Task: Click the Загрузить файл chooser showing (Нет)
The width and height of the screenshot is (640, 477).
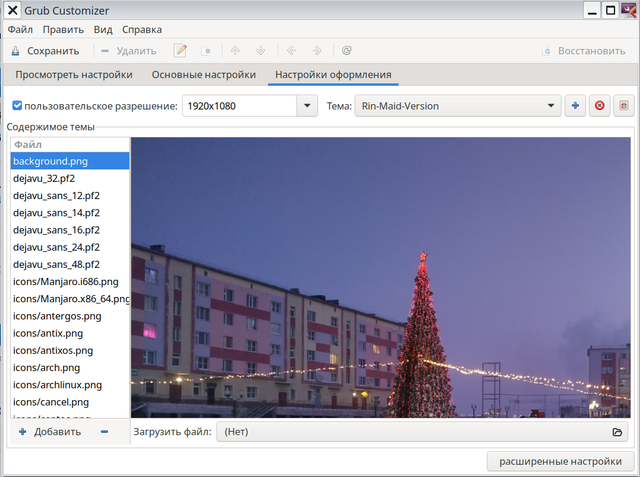Action: 422,432
